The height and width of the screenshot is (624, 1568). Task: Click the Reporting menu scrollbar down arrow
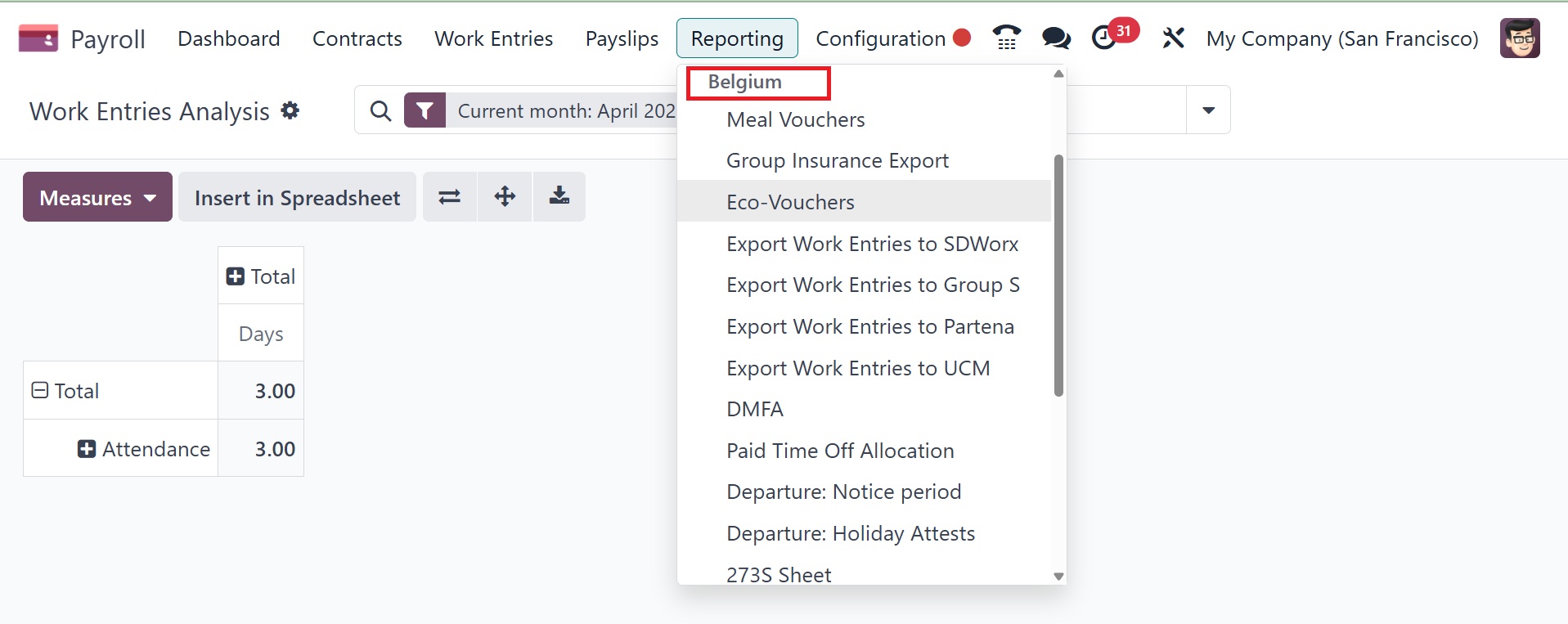tap(1058, 577)
